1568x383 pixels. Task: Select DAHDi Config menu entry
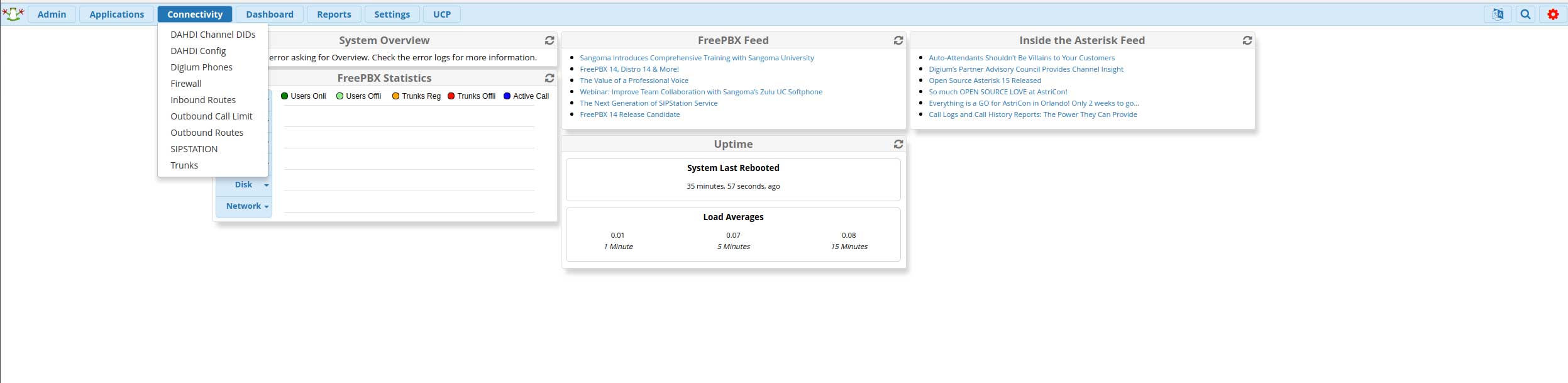tap(213, 51)
